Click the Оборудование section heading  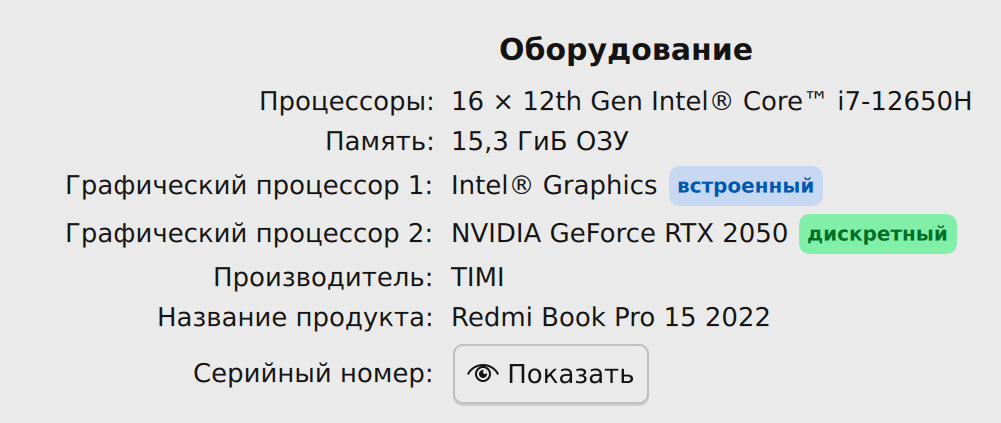click(626, 50)
